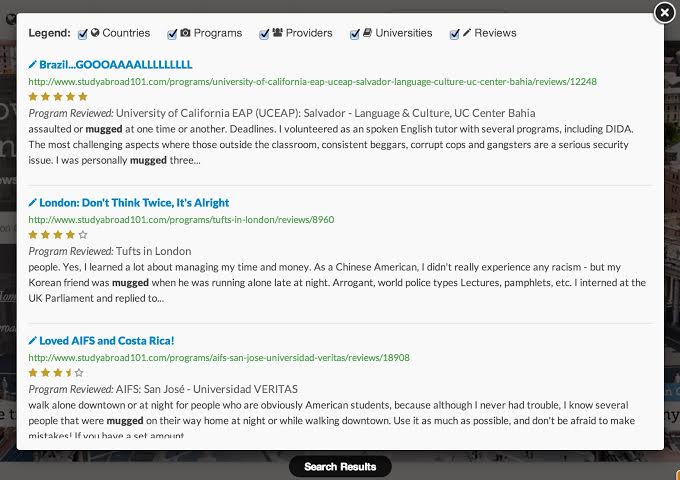Follow the tufts-in-london reviews URL

click(x=181, y=219)
